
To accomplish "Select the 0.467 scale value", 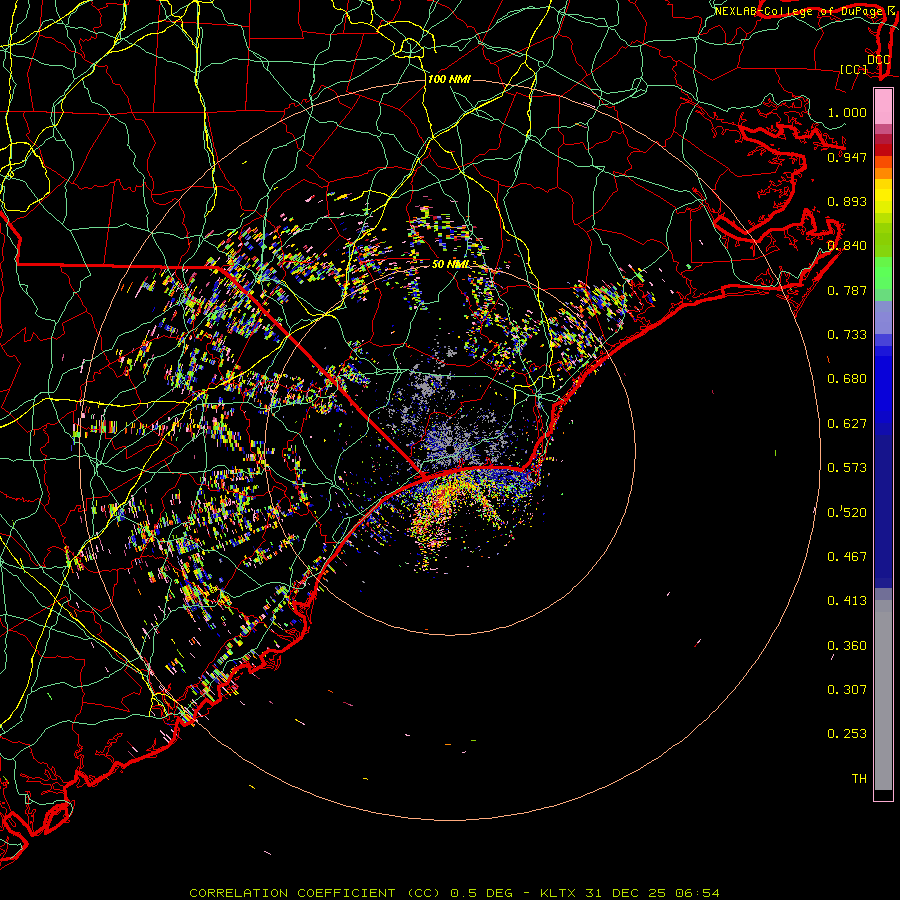I will tap(847, 557).
